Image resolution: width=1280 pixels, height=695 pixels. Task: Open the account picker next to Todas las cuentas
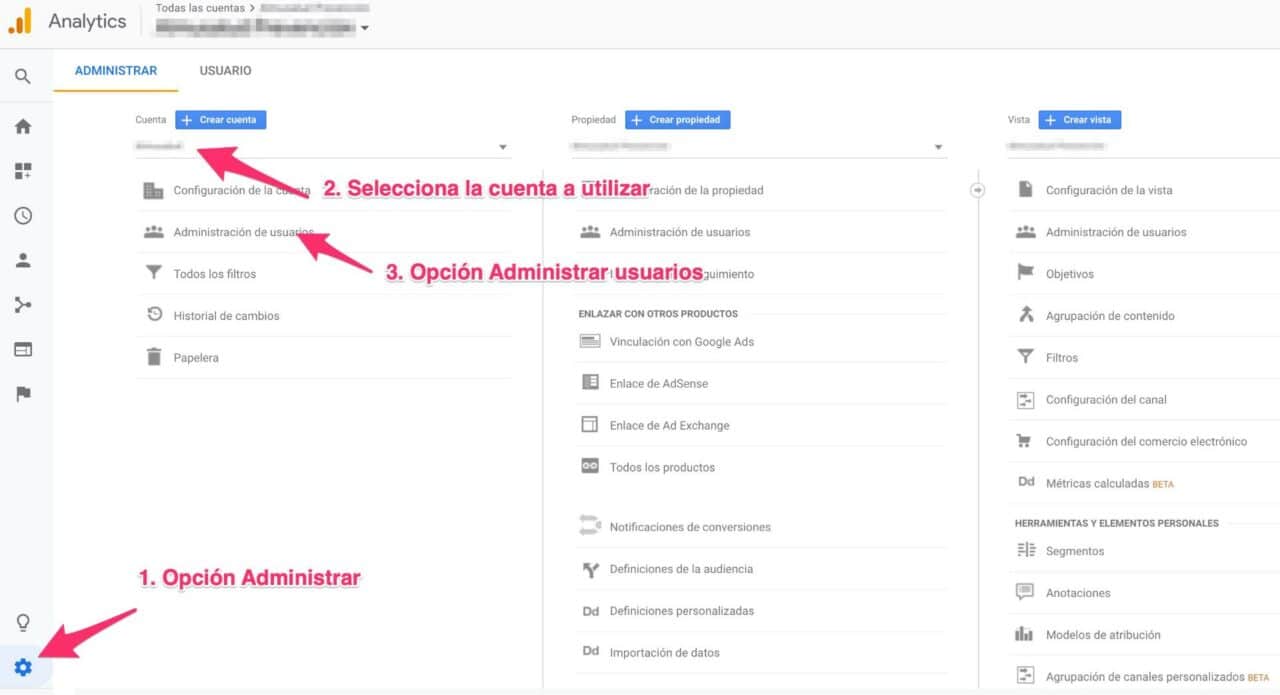(x=365, y=28)
